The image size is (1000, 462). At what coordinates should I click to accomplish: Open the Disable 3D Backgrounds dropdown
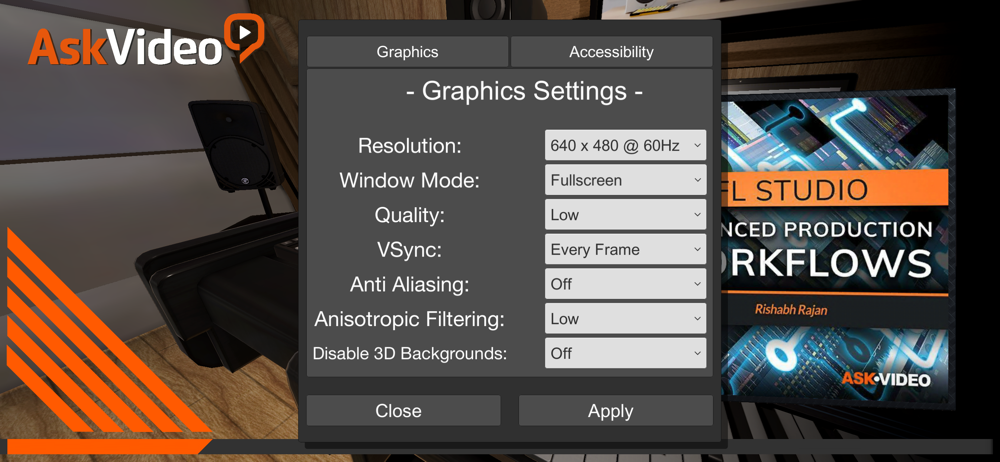[x=625, y=353]
